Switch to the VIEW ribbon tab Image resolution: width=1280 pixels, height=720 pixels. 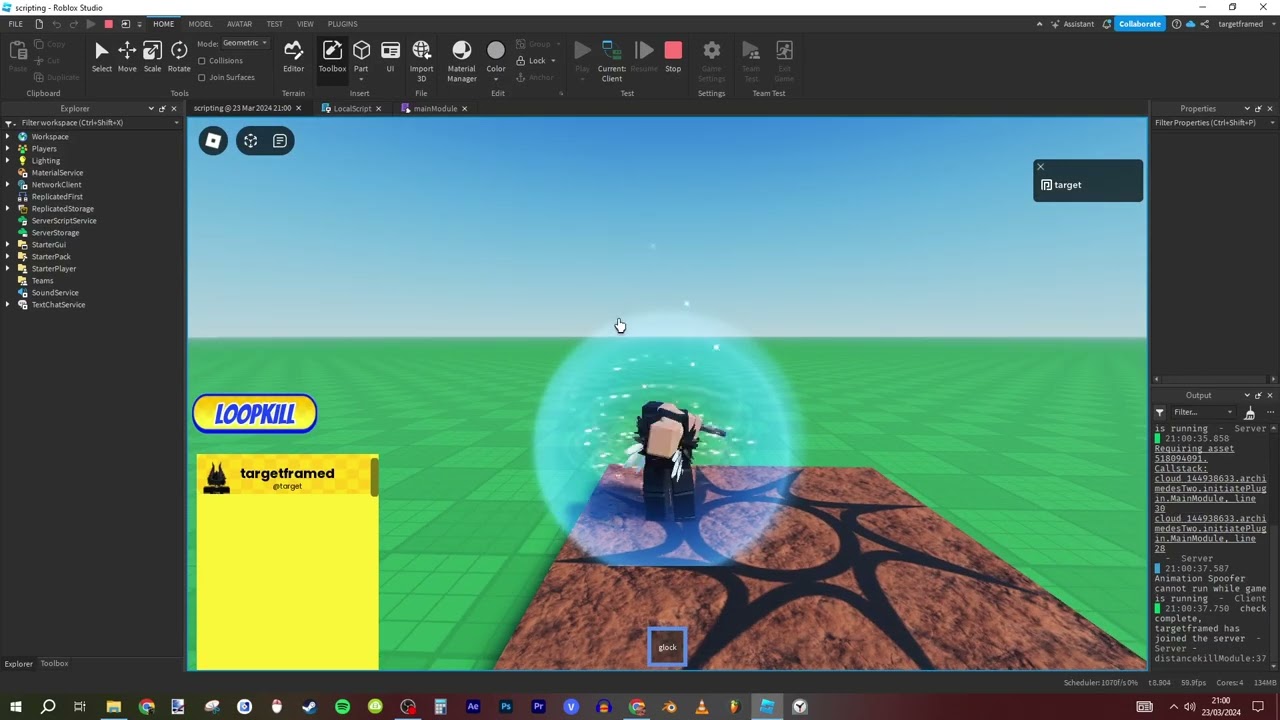pos(305,24)
